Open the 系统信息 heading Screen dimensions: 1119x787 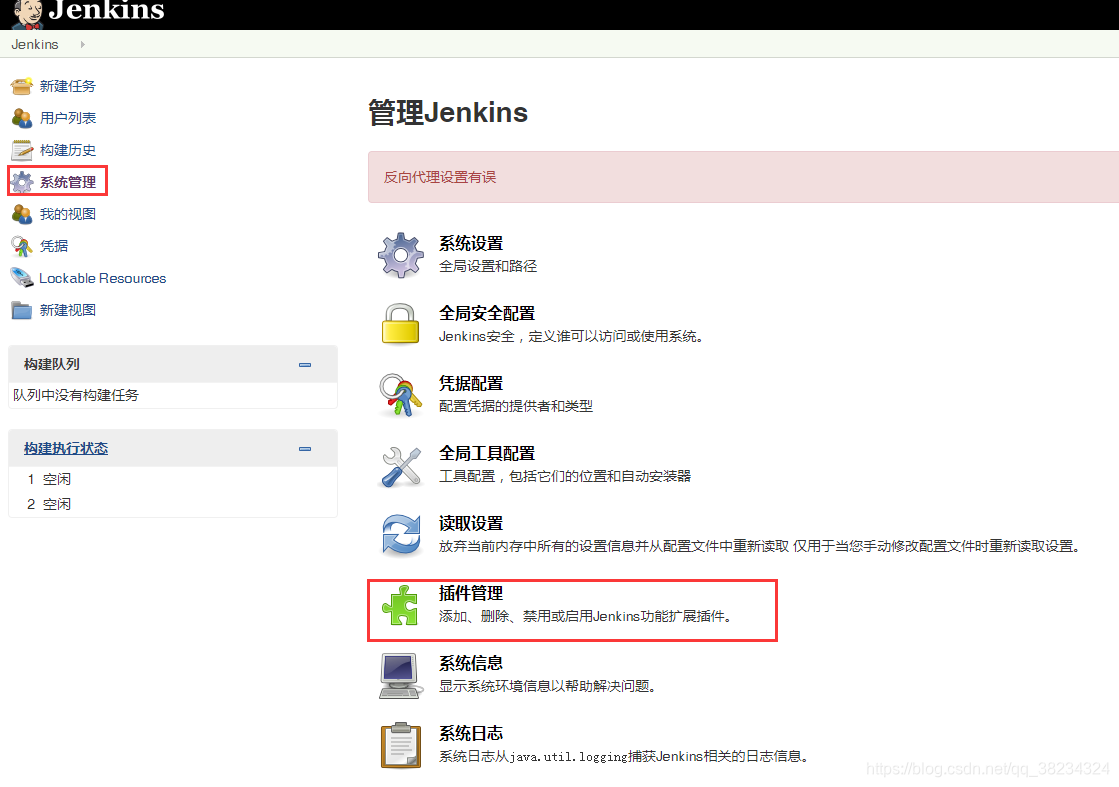coord(471,663)
